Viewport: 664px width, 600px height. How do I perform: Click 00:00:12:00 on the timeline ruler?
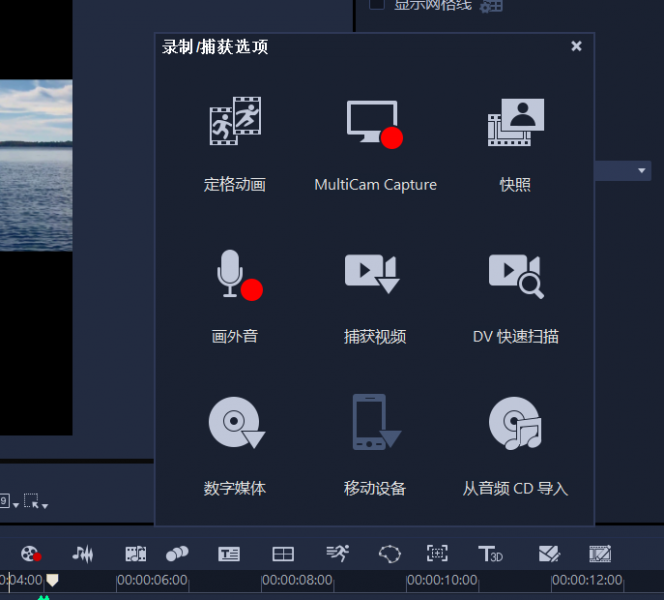(587, 580)
